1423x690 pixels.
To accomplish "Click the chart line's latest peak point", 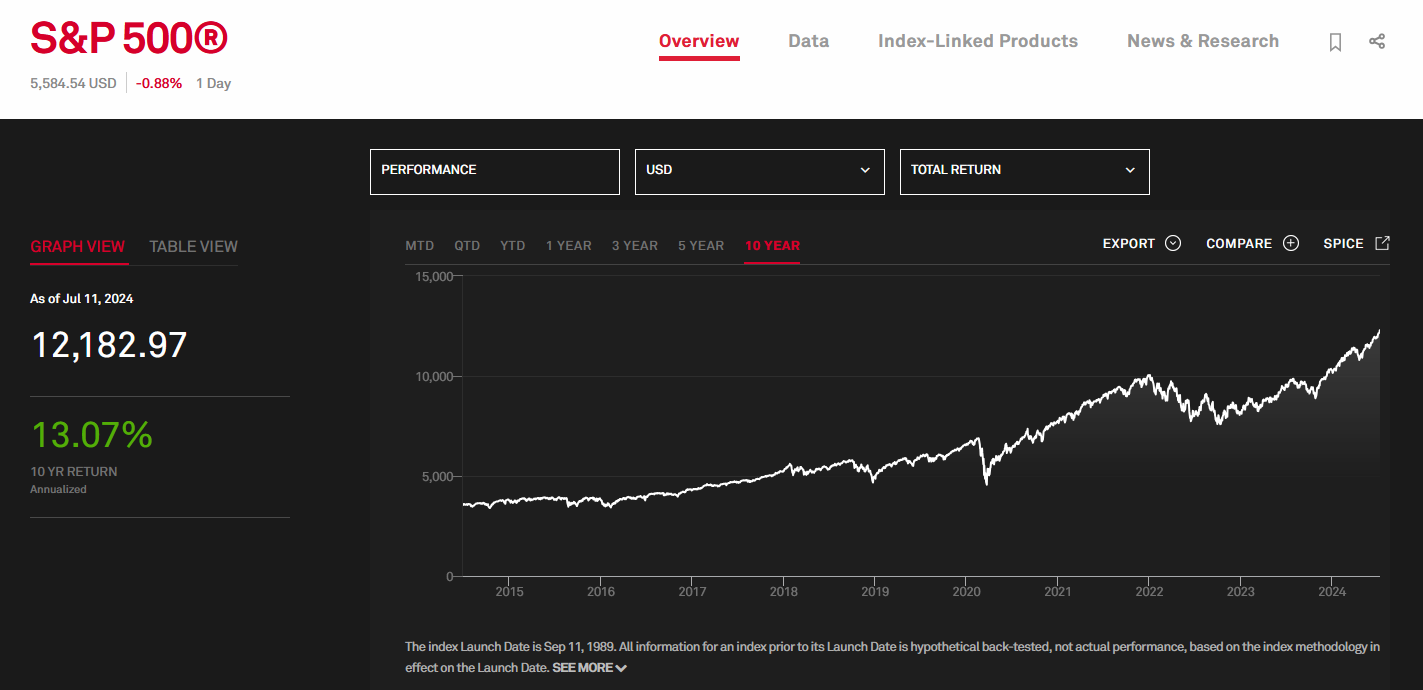I will (1379, 331).
